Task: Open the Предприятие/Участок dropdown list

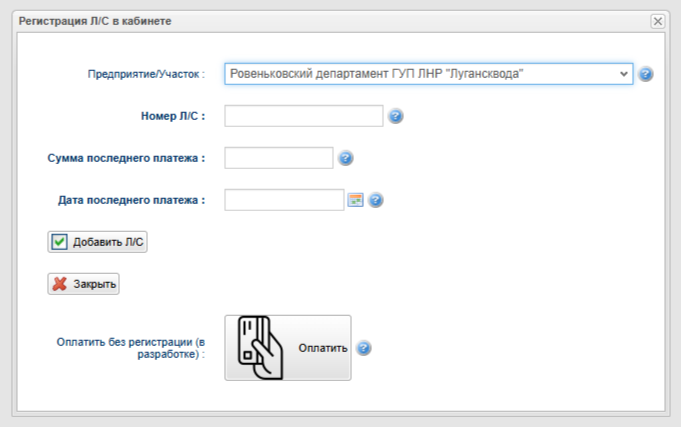Action: [428, 74]
